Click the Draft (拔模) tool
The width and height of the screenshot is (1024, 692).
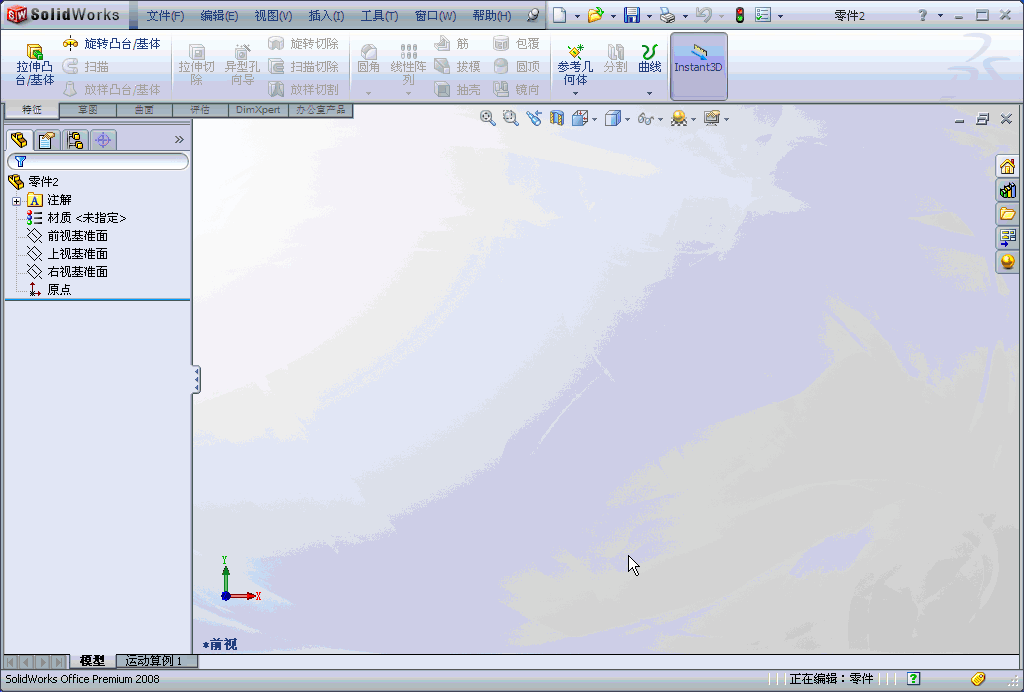[x=457, y=66]
